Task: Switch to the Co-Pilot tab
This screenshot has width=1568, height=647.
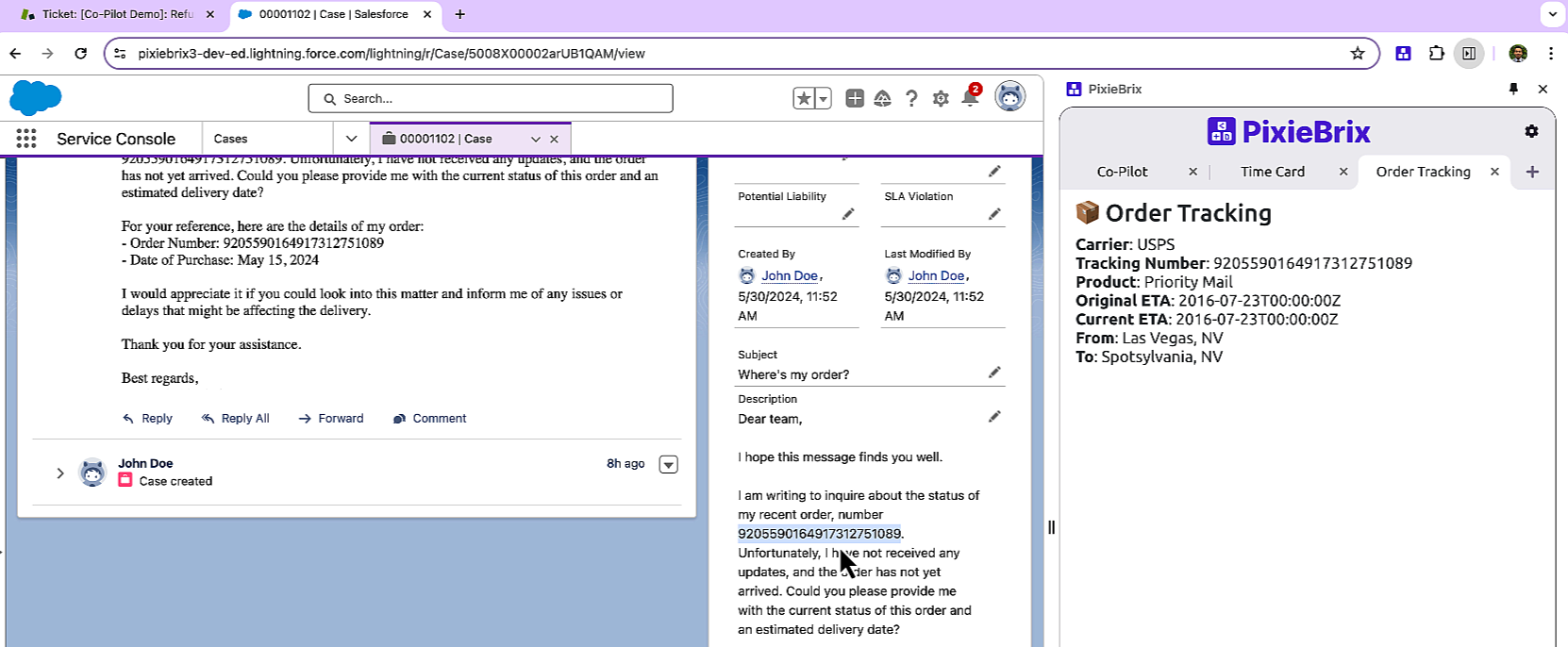Action: click(x=1122, y=172)
